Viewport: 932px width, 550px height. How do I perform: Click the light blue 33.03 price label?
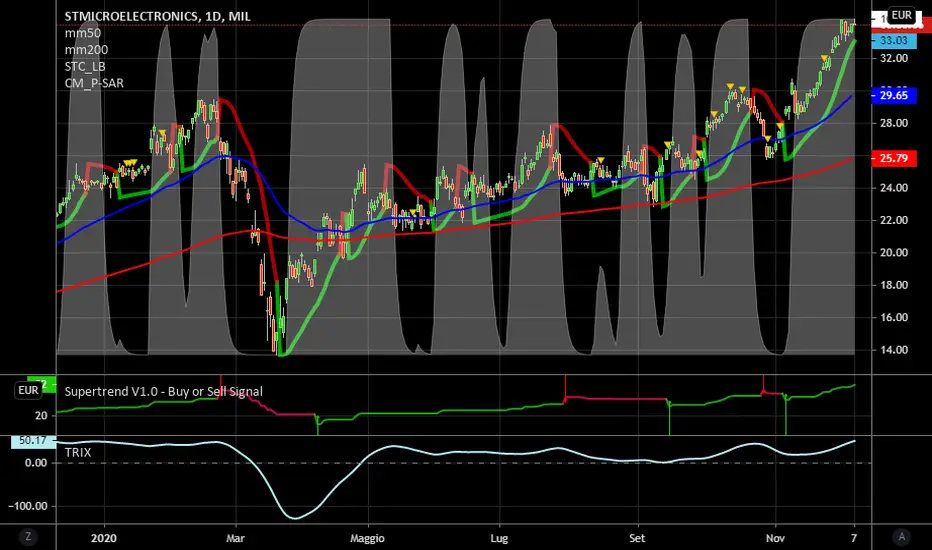click(891, 41)
